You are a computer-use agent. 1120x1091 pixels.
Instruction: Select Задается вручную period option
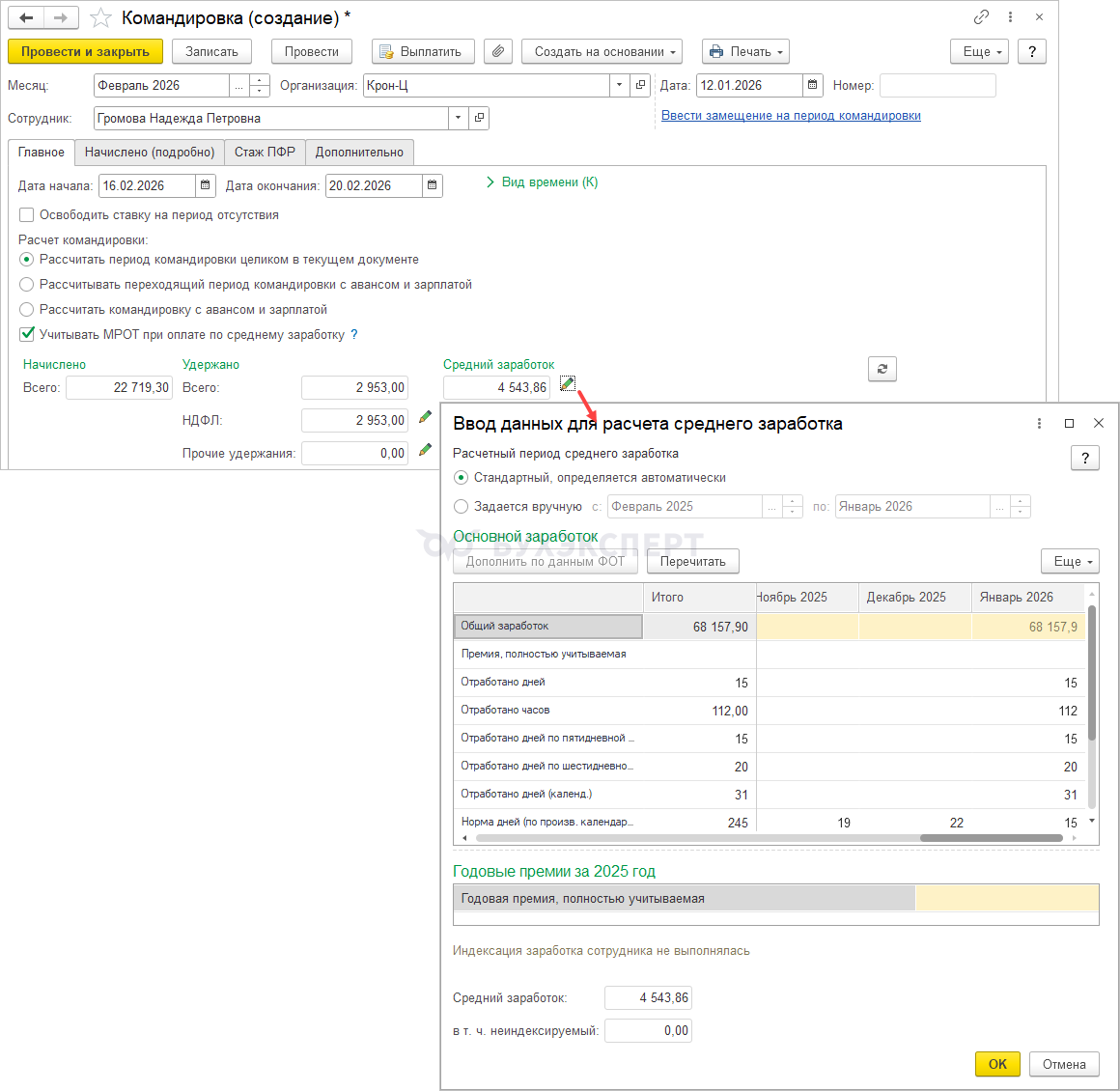point(462,507)
